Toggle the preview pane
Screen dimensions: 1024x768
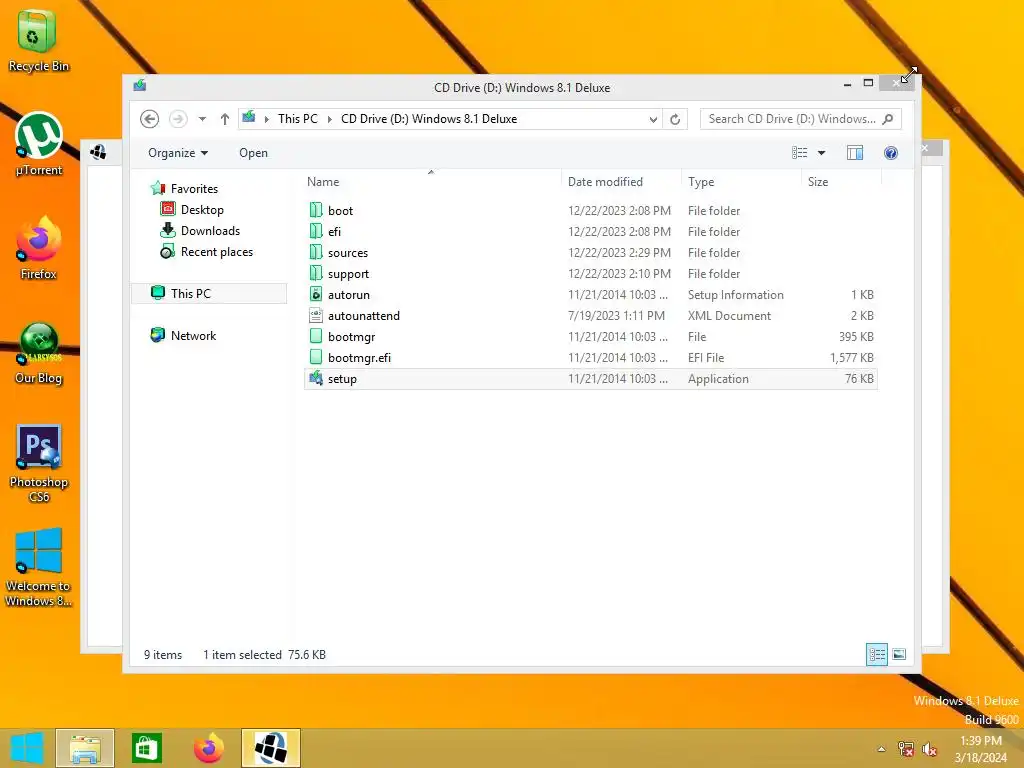tap(855, 153)
